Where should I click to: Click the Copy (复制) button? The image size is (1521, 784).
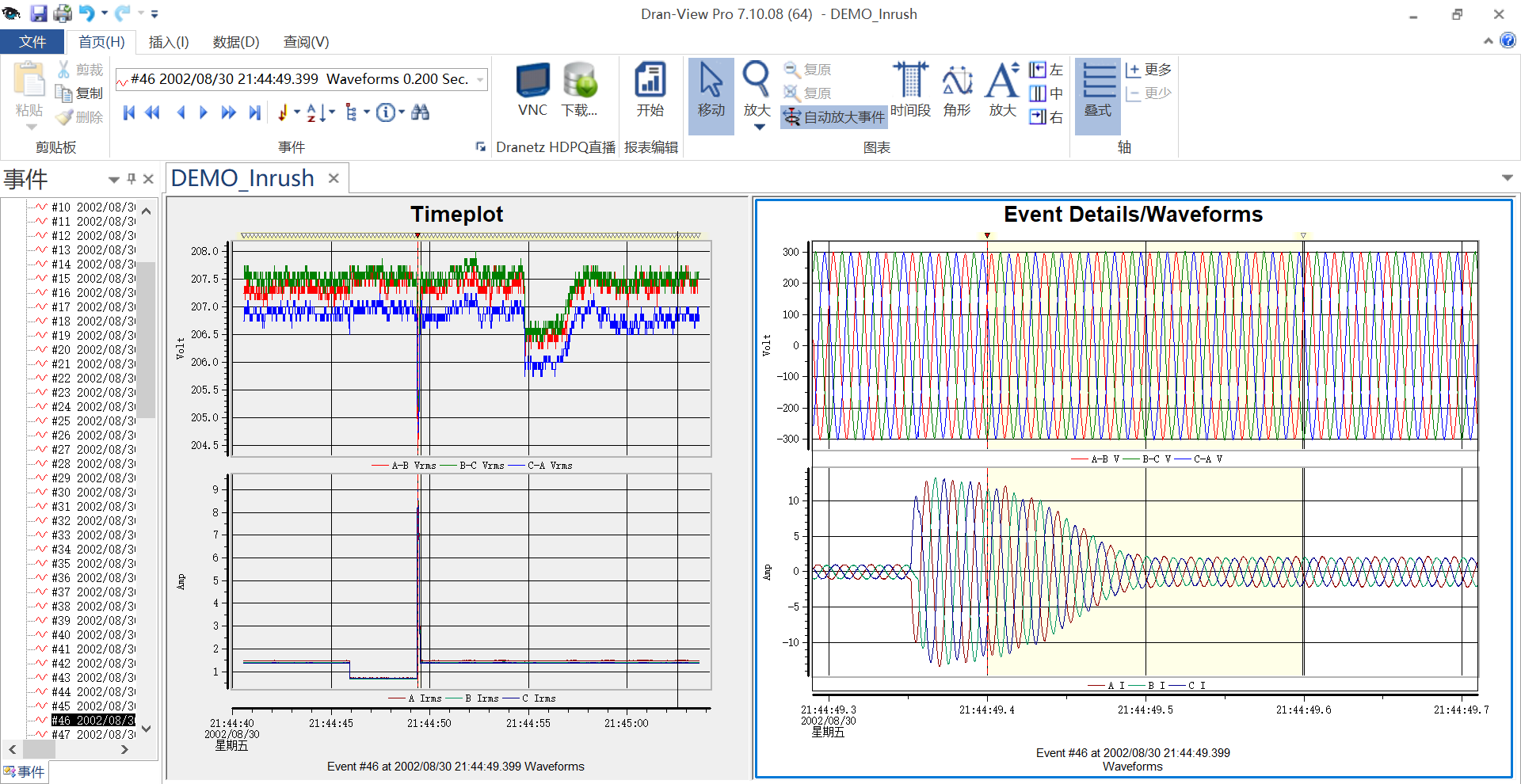[79, 93]
